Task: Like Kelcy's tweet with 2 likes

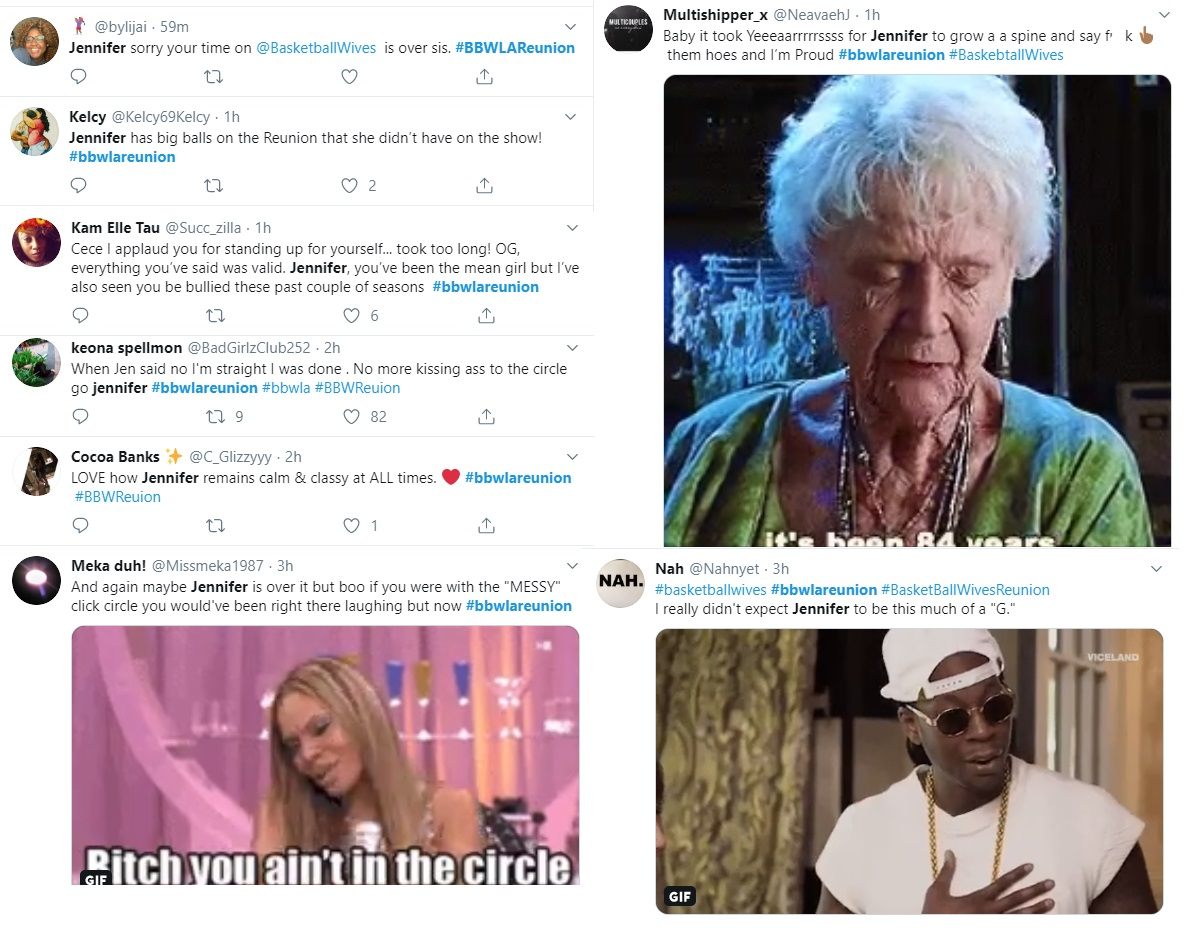Action: click(x=349, y=185)
